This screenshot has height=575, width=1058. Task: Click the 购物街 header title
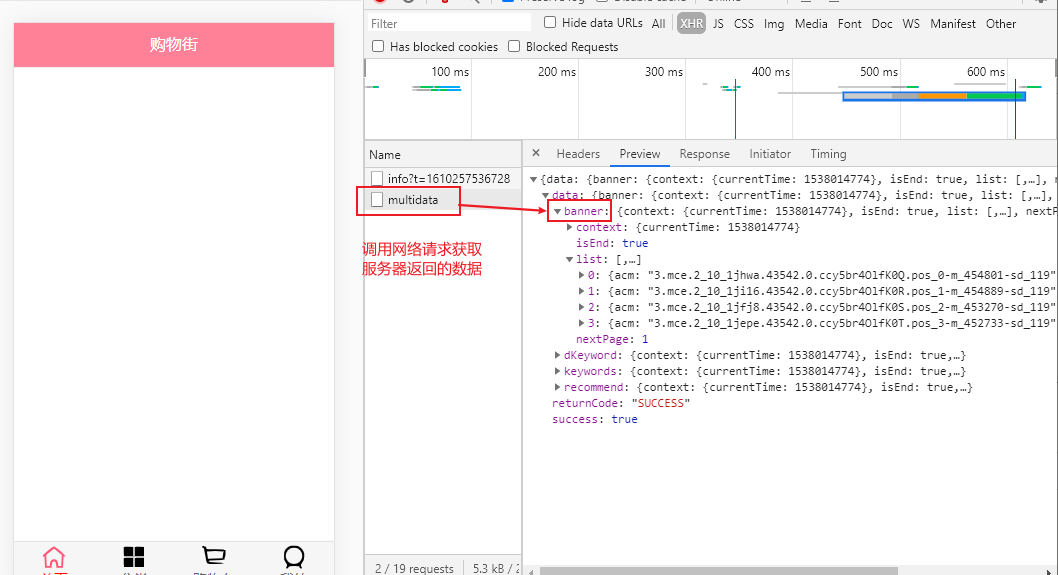174,45
